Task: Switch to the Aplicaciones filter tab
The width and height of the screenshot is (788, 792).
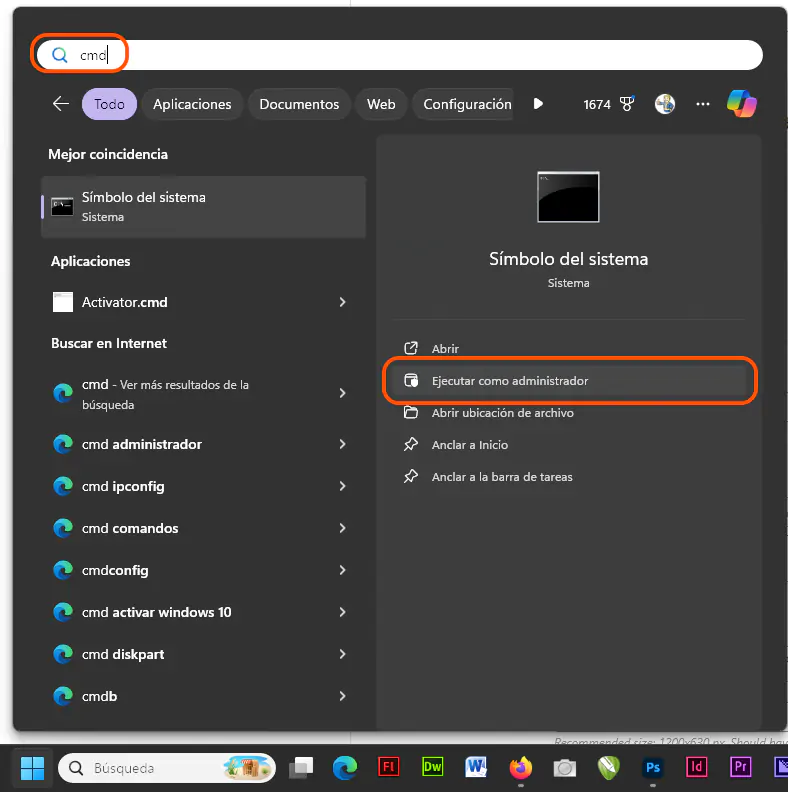Action: point(192,104)
